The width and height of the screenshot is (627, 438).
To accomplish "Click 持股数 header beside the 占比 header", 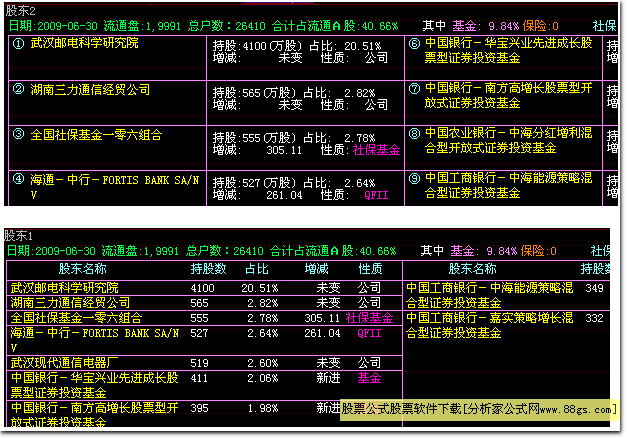I will coord(208,269).
